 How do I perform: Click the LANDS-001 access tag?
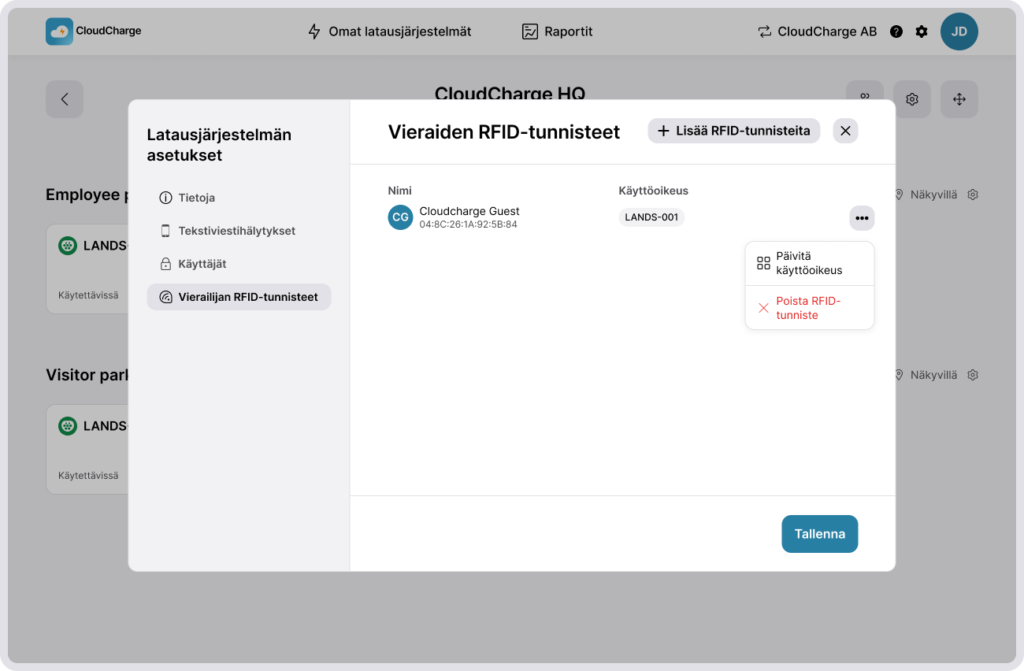[x=651, y=217]
